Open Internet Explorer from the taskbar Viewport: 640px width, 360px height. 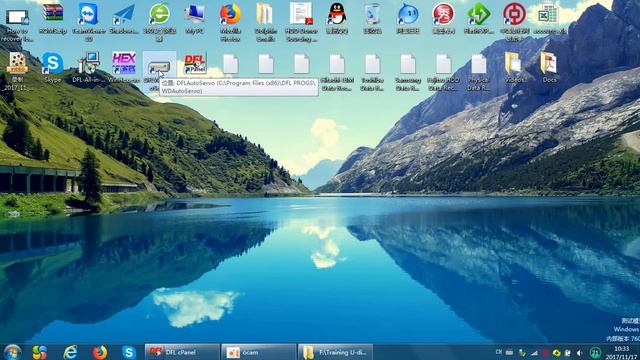coord(71,352)
